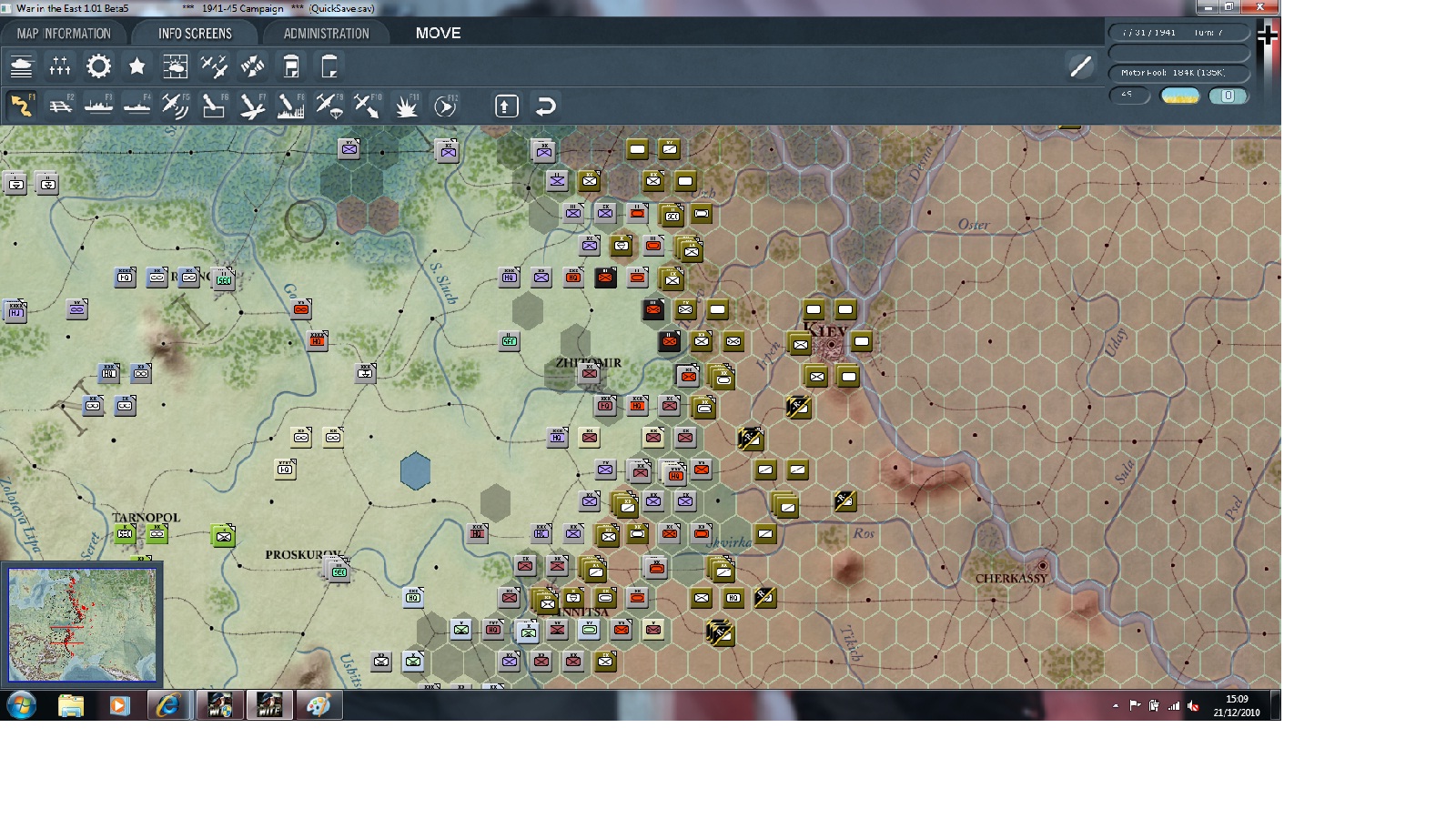Click the up arrow box icon
This screenshot has width=1456, height=819.
click(x=507, y=106)
